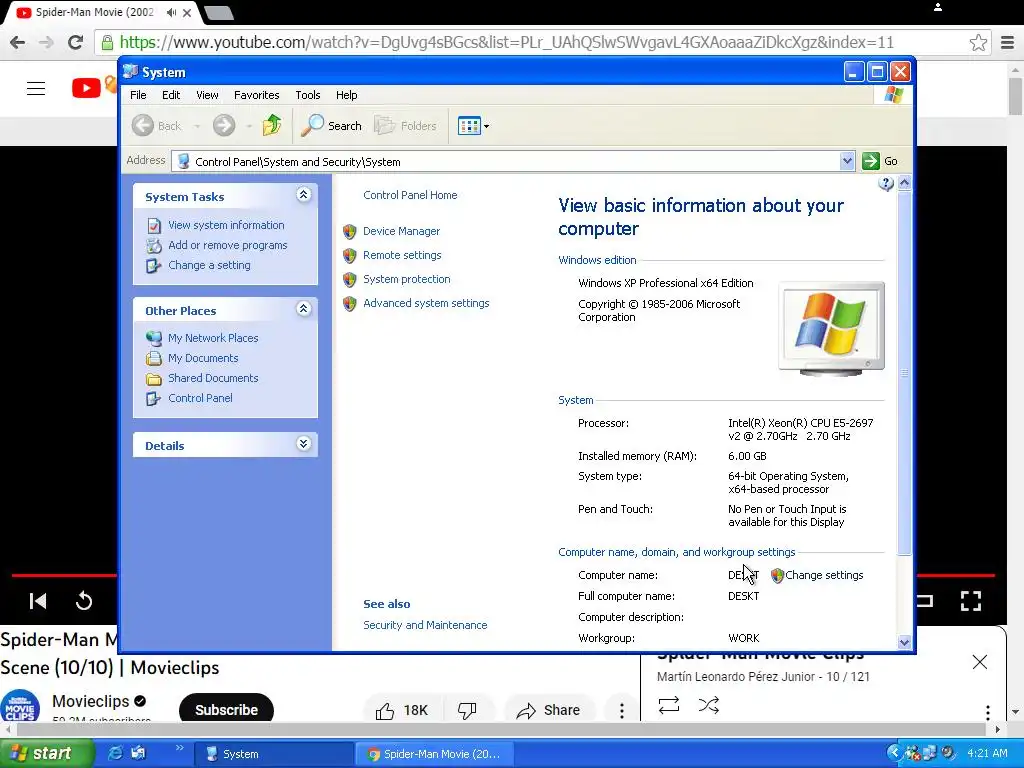Open My Network Places
The width and height of the screenshot is (1024, 768).
tap(213, 338)
